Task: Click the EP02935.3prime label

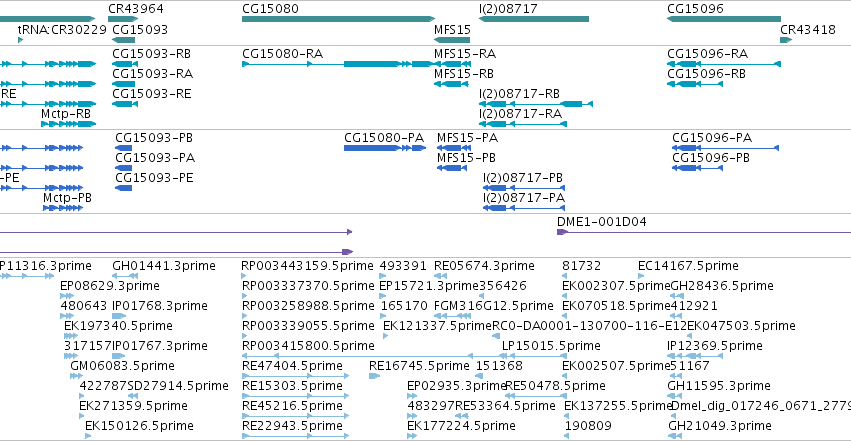Action: tap(456, 386)
